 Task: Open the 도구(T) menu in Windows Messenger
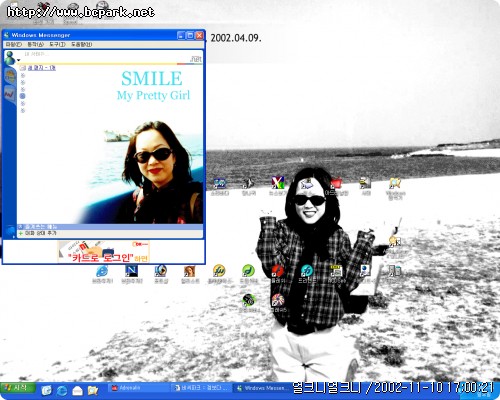click(x=57, y=44)
